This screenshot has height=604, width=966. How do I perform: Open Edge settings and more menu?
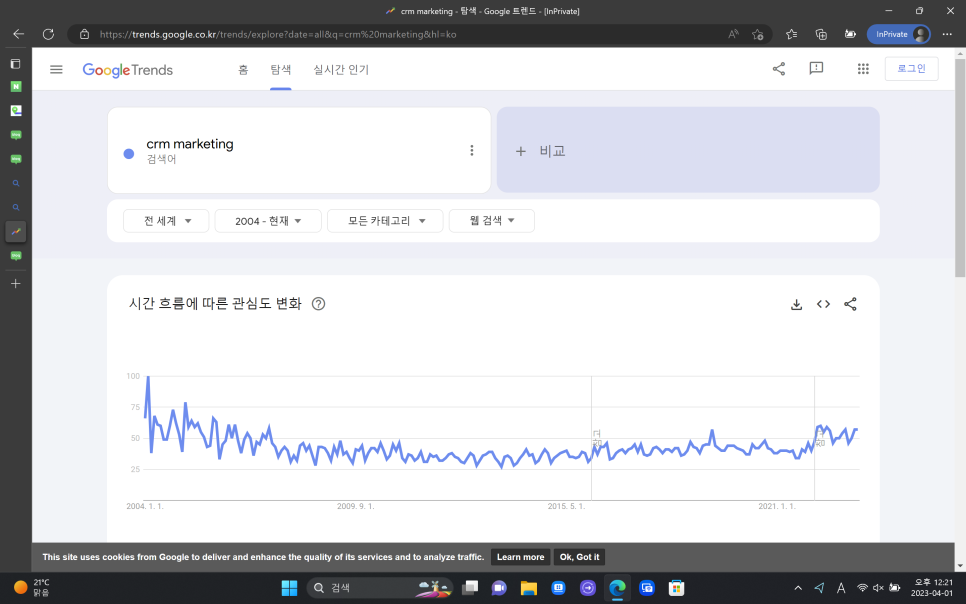point(947,35)
